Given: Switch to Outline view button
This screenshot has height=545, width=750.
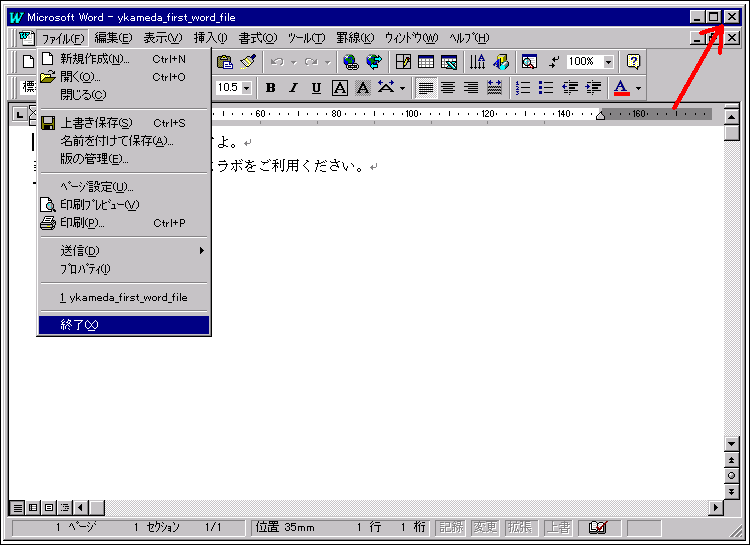Looking at the screenshot, I should pyautogui.click(x=65, y=507).
